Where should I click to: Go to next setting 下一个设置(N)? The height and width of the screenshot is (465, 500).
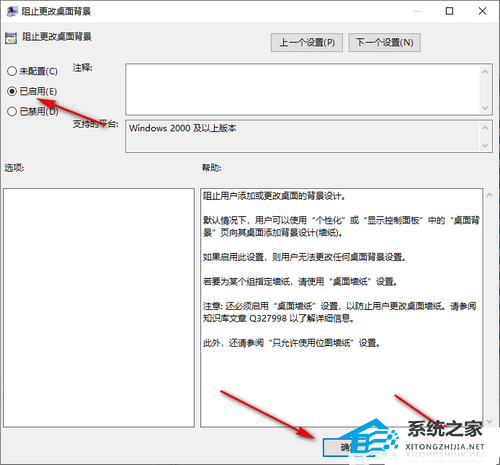point(384,42)
